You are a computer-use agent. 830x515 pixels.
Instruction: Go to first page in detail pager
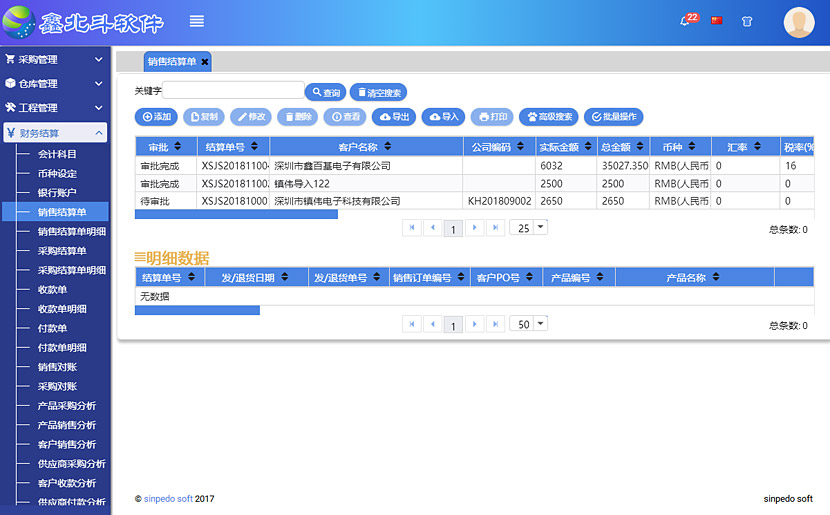coord(412,324)
